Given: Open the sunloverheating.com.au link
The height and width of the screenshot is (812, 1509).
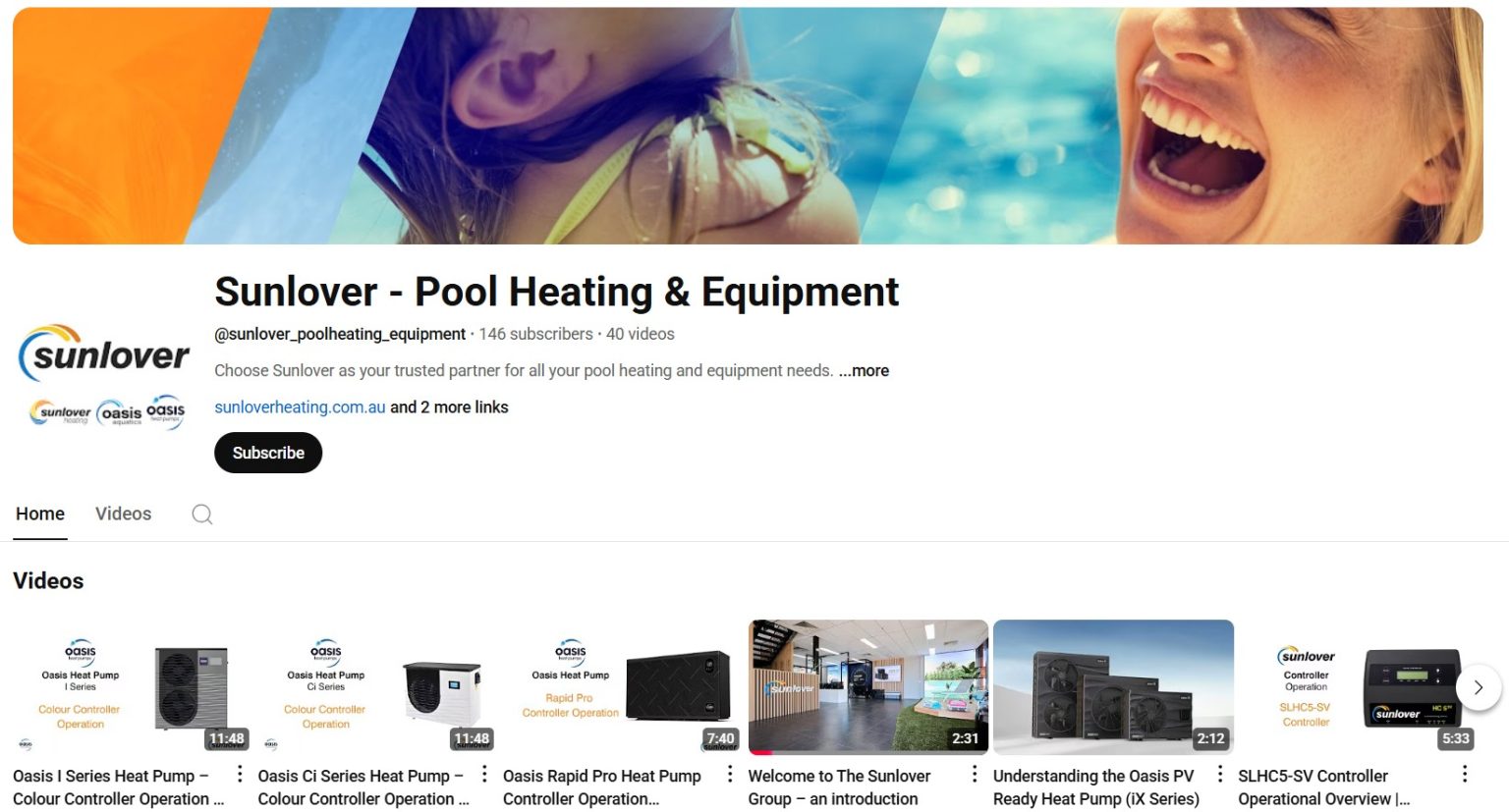Looking at the screenshot, I should point(300,407).
